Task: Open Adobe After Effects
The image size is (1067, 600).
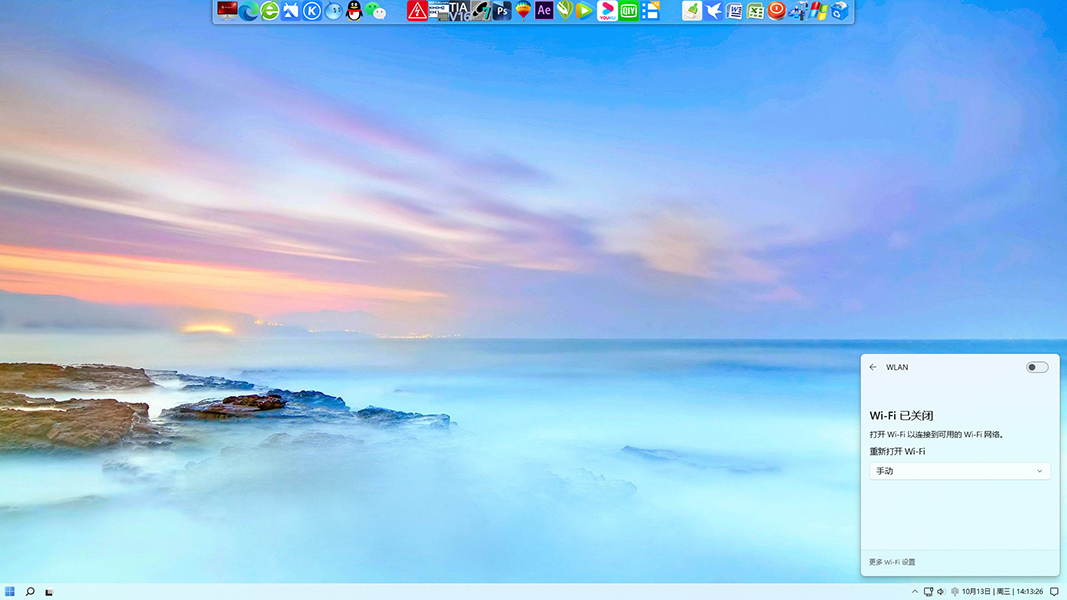Action: point(544,11)
